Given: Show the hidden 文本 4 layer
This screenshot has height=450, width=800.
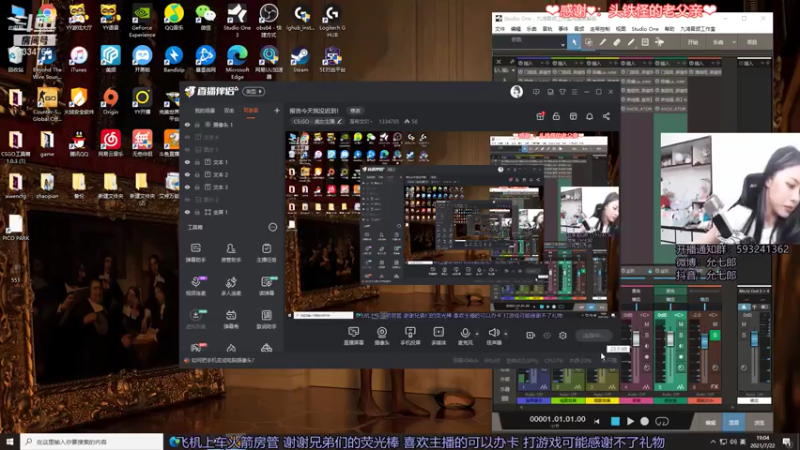Looking at the screenshot, I should 187,137.
